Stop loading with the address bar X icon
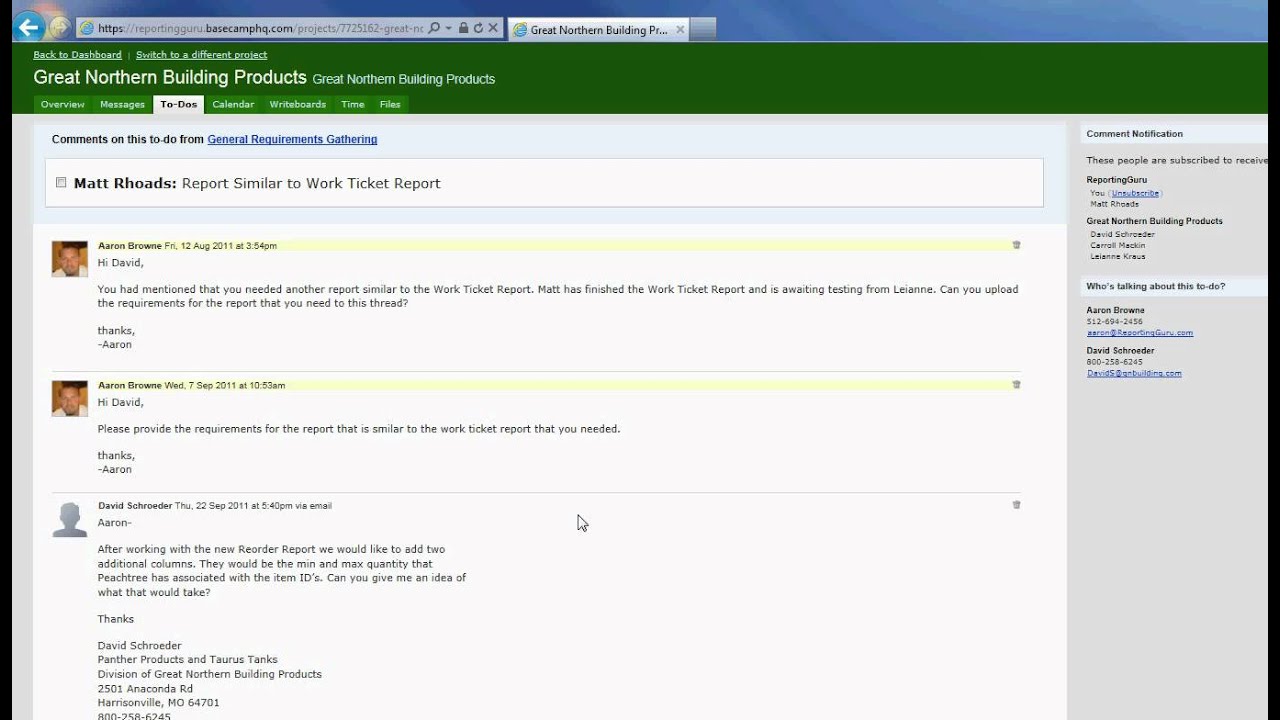 coord(493,29)
